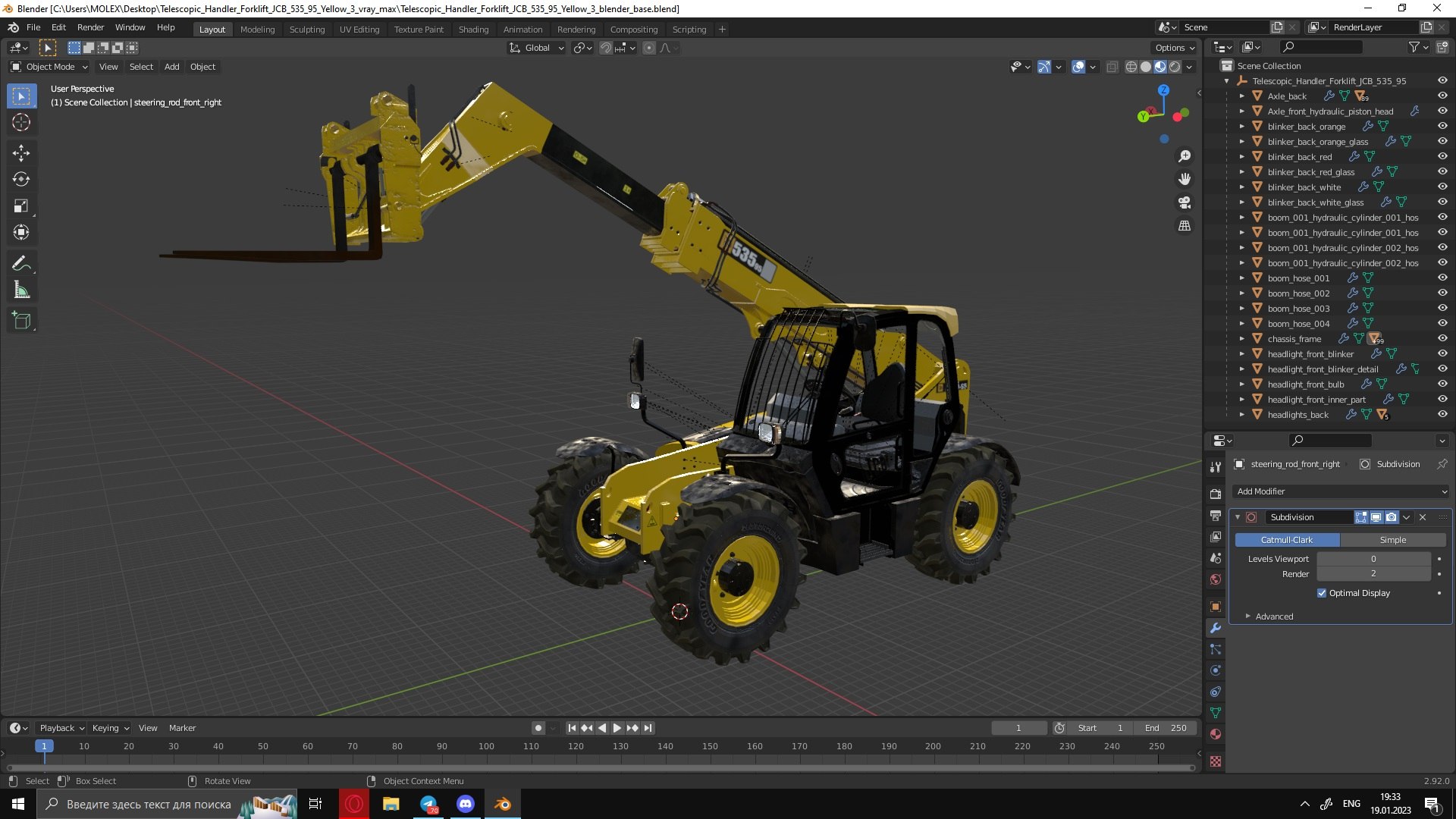Viewport: 1456px width, 819px height.
Task: Open timeline Marker menu
Action: coord(182,728)
